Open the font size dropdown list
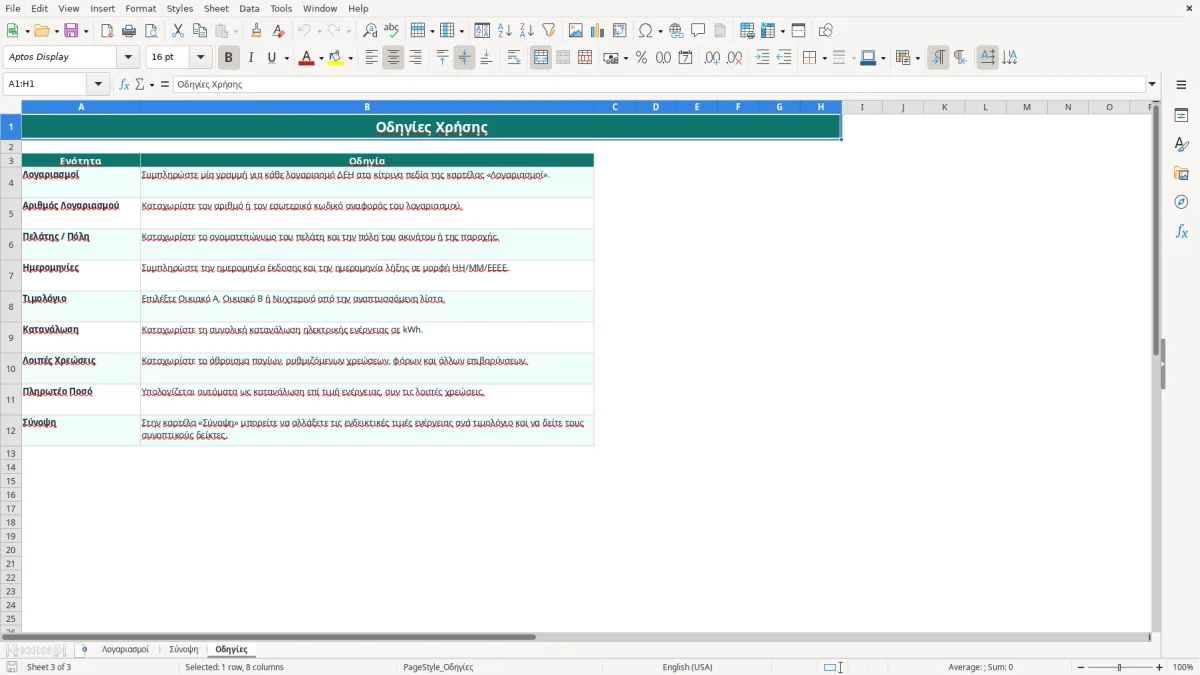Viewport: 1200px width, 675px height. [x=200, y=58]
